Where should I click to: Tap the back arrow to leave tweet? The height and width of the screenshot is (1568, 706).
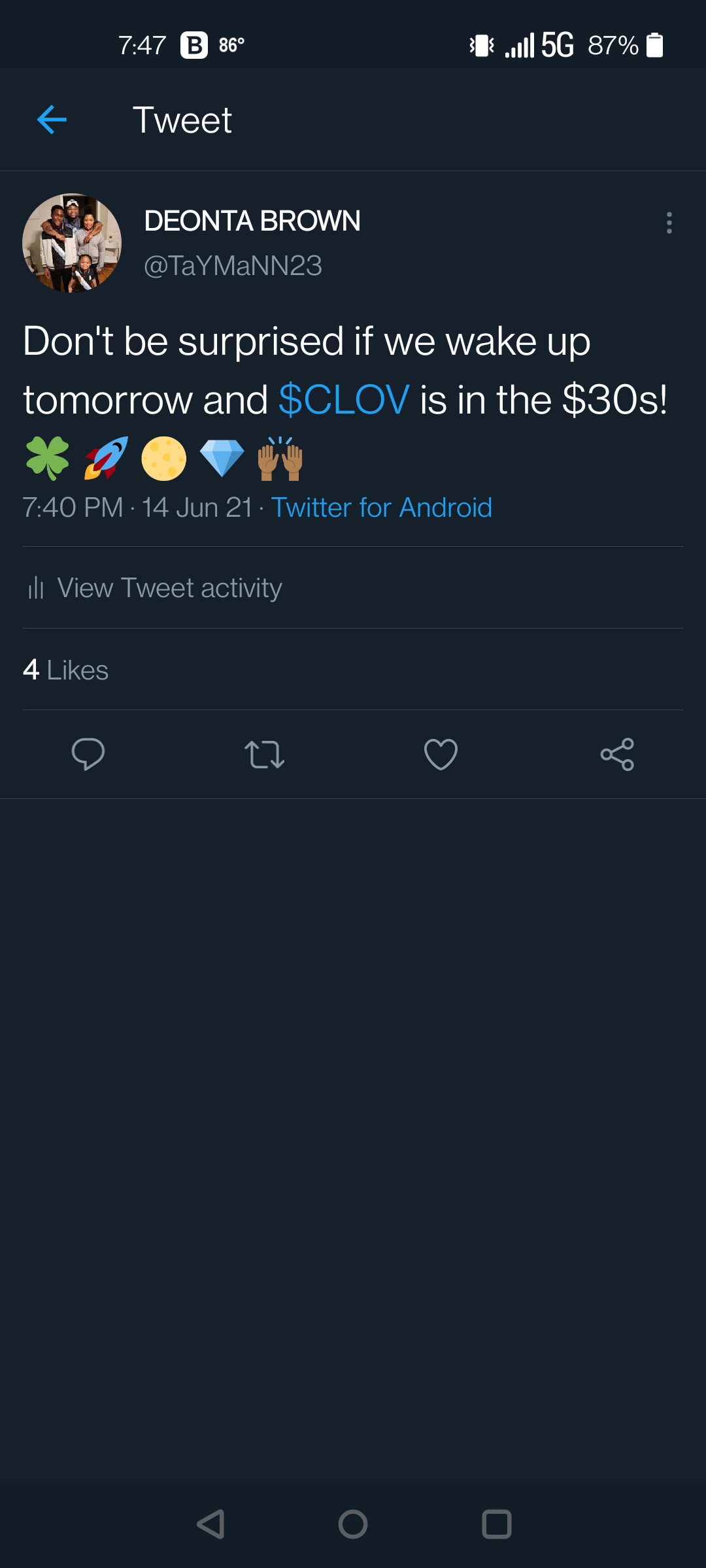[52, 120]
